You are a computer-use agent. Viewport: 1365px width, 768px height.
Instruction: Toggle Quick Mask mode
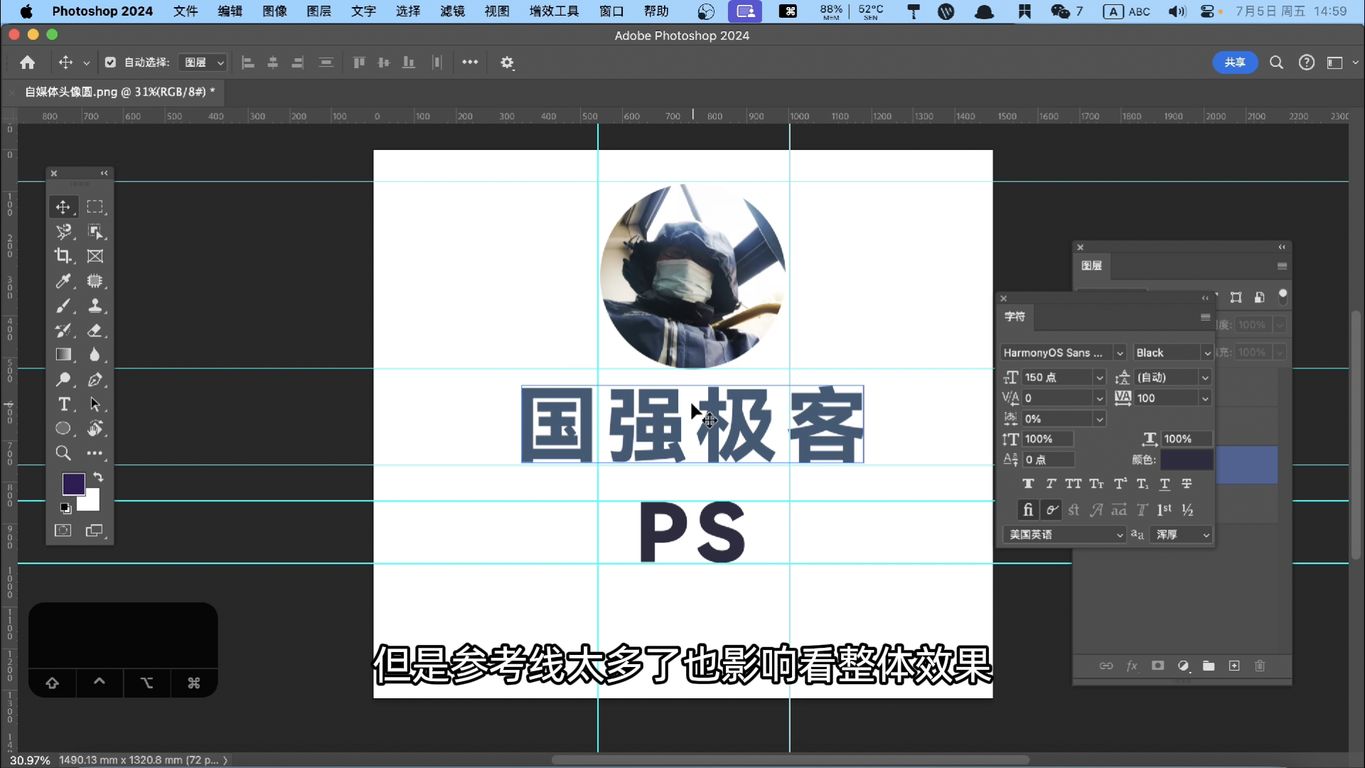point(63,530)
